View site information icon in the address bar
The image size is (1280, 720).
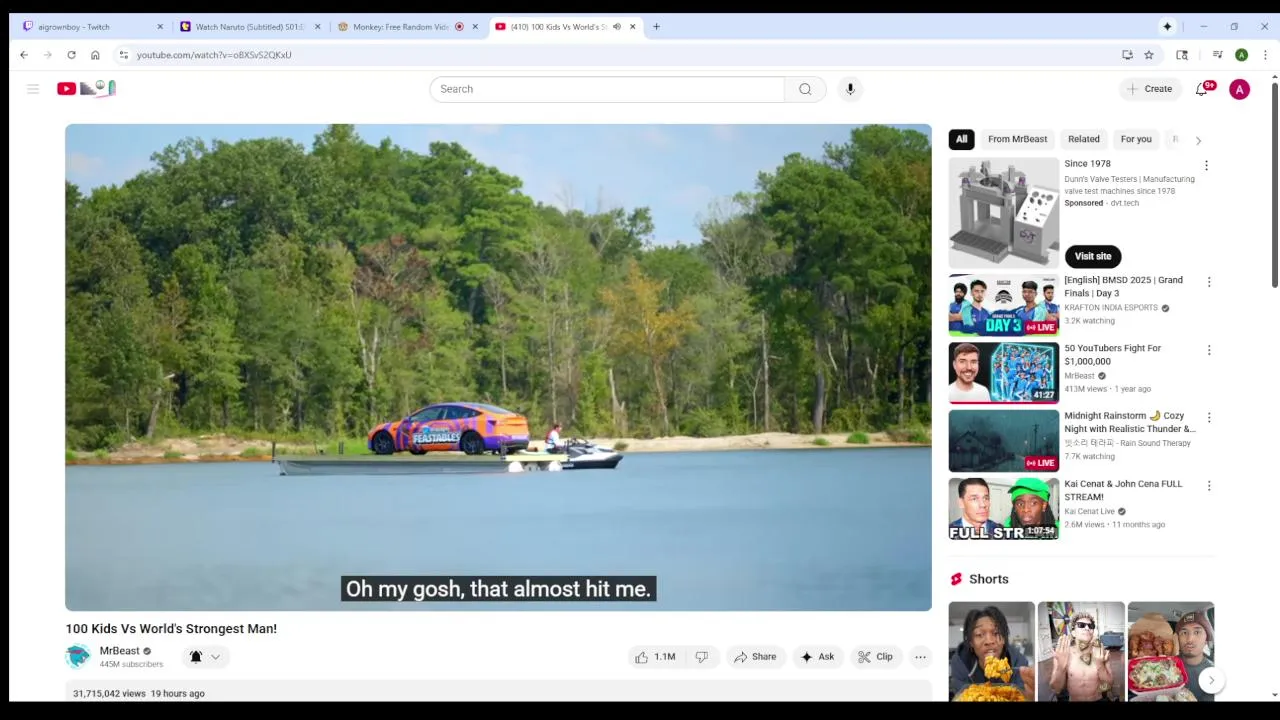pos(123,55)
